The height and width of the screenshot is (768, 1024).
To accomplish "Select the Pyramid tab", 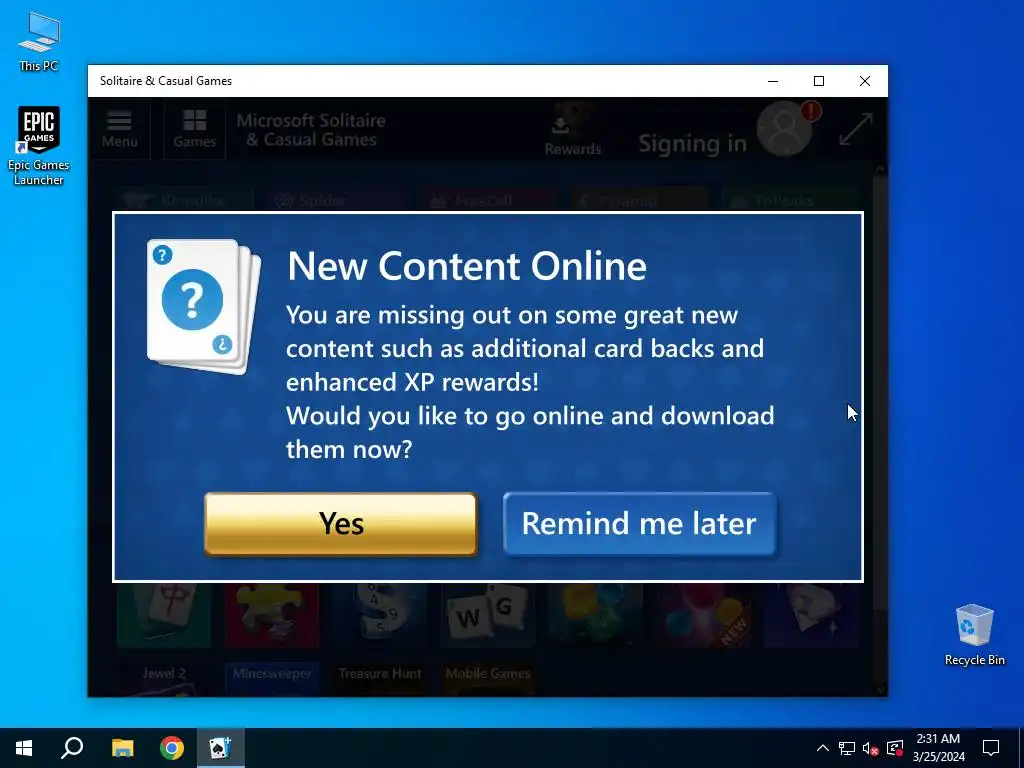I will [639, 200].
